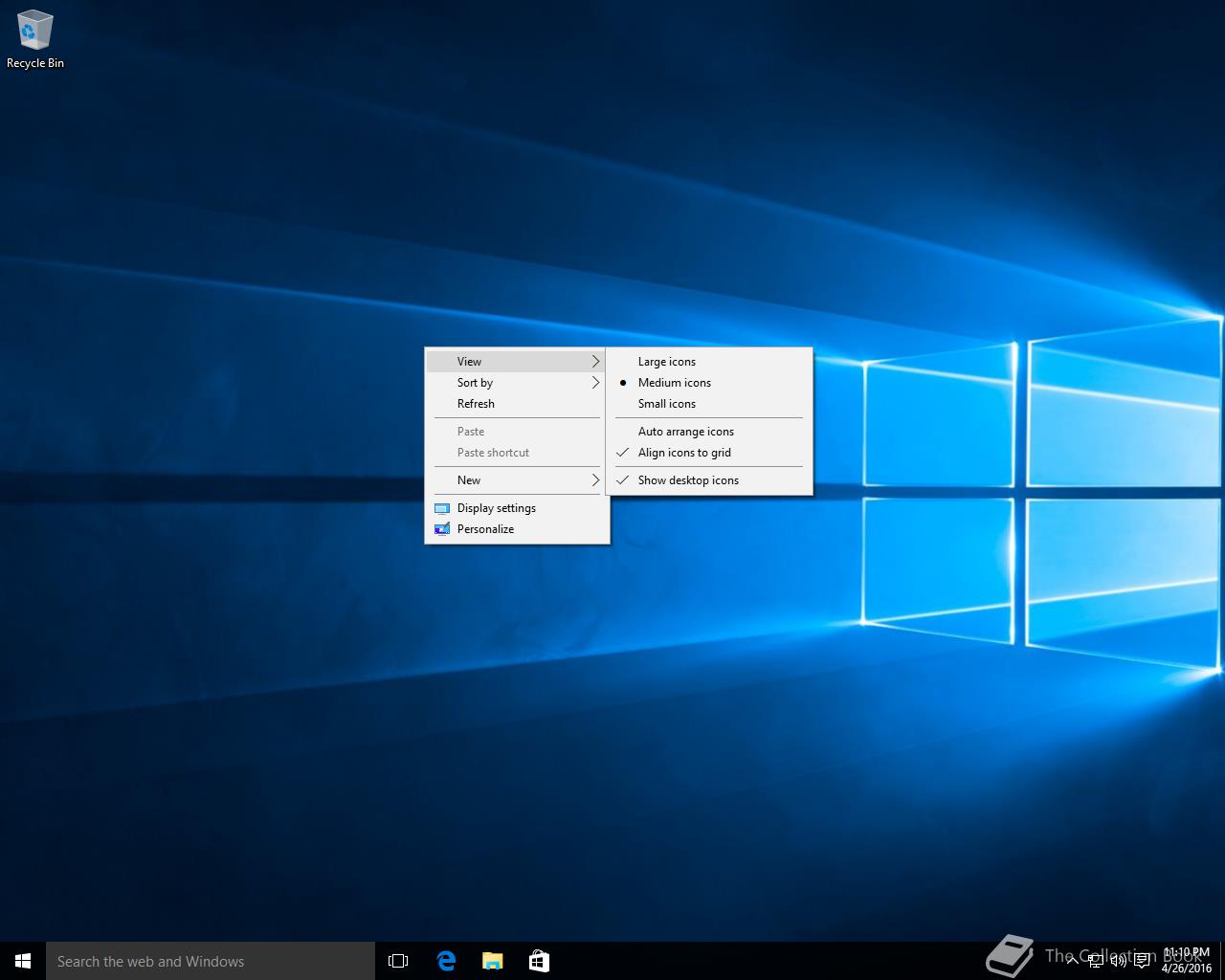
Task: Launch Microsoft Edge from the taskbar
Action: coord(446,961)
